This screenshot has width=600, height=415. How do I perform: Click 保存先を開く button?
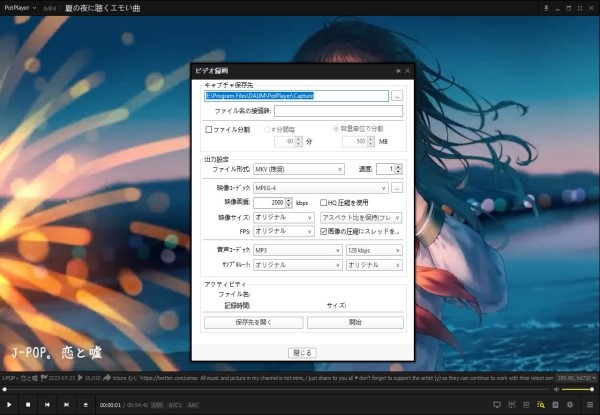click(x=254, y=322)
